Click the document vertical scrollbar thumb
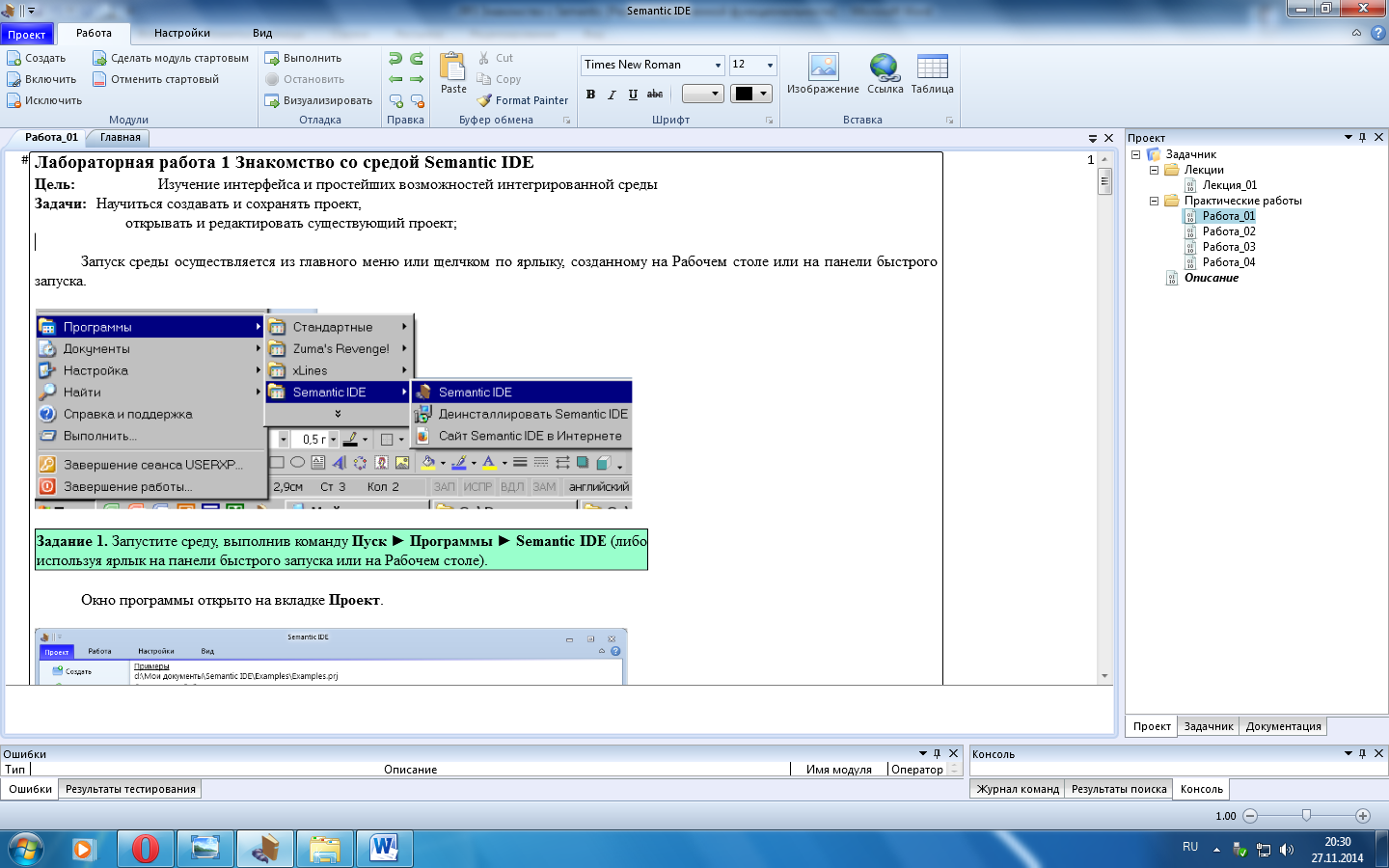The image size is (1389, 868). [x=1104, y=181]
